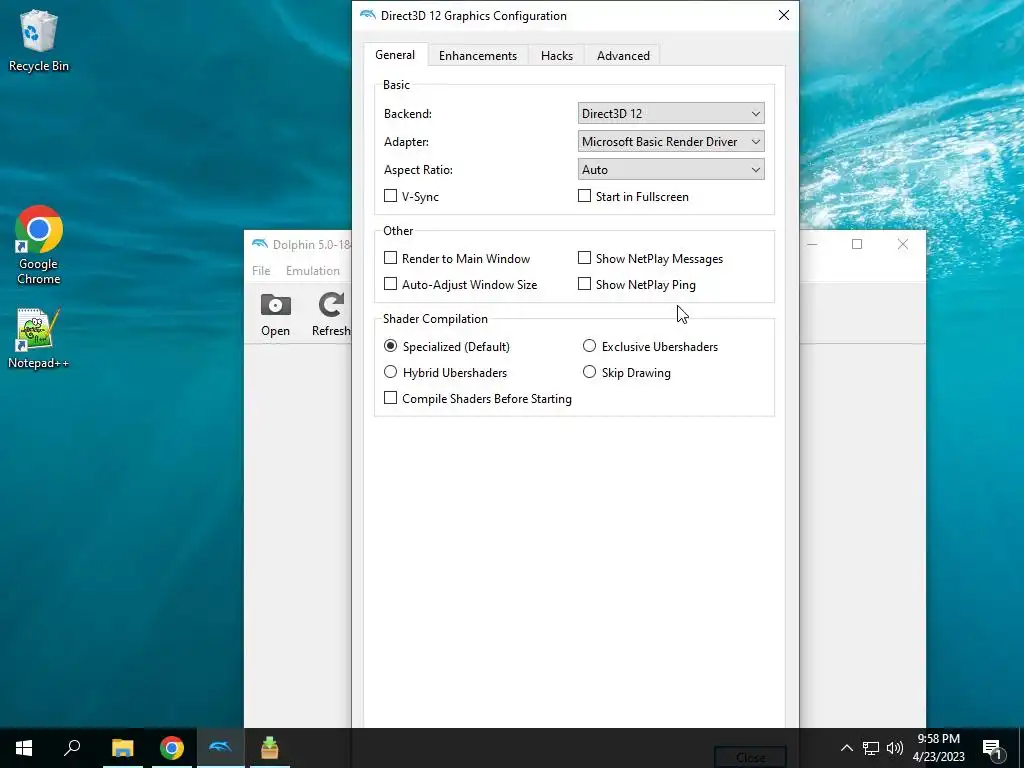Open the Adapter dropdown
The height and width of the screenshot is (768, 1024).
(x=671, y=142)
